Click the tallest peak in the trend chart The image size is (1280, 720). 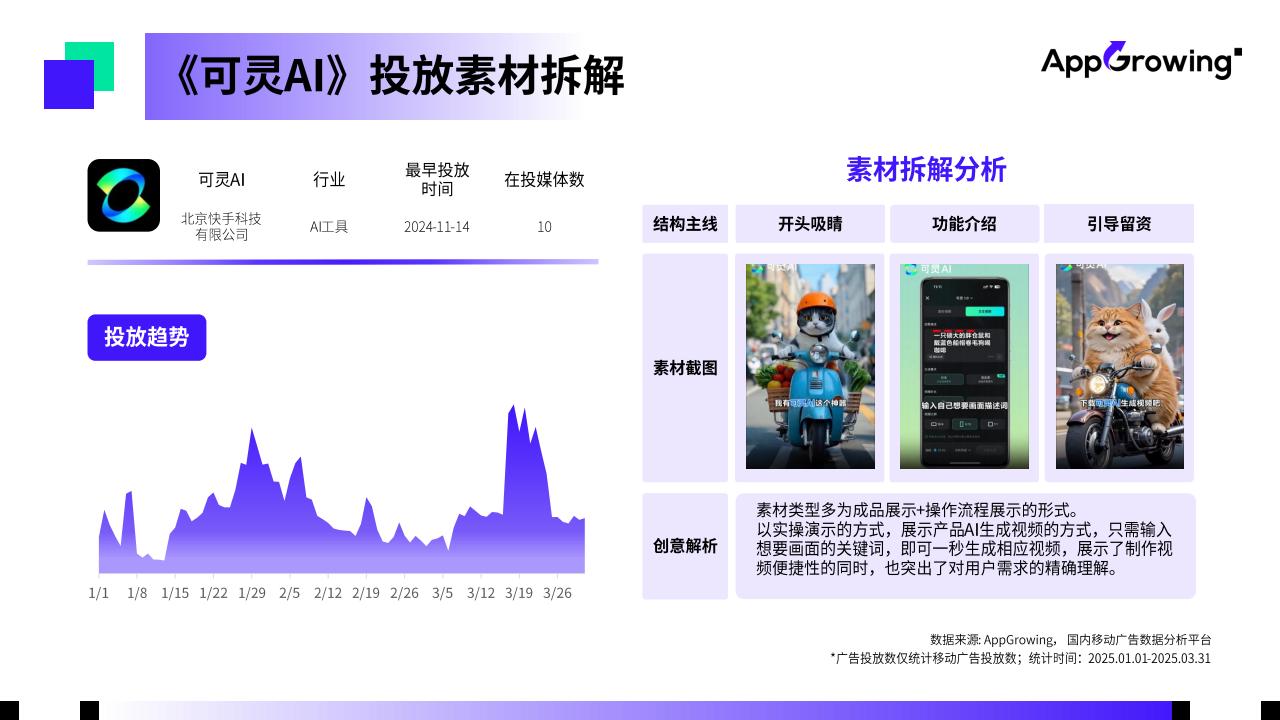click(x=513, y=407)
